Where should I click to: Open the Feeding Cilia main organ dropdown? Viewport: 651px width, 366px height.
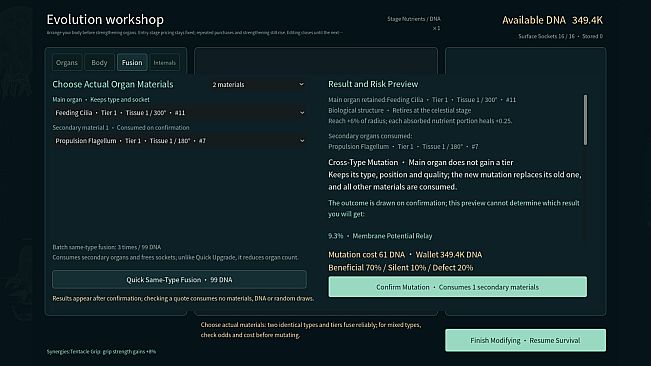tap(179, 112)
